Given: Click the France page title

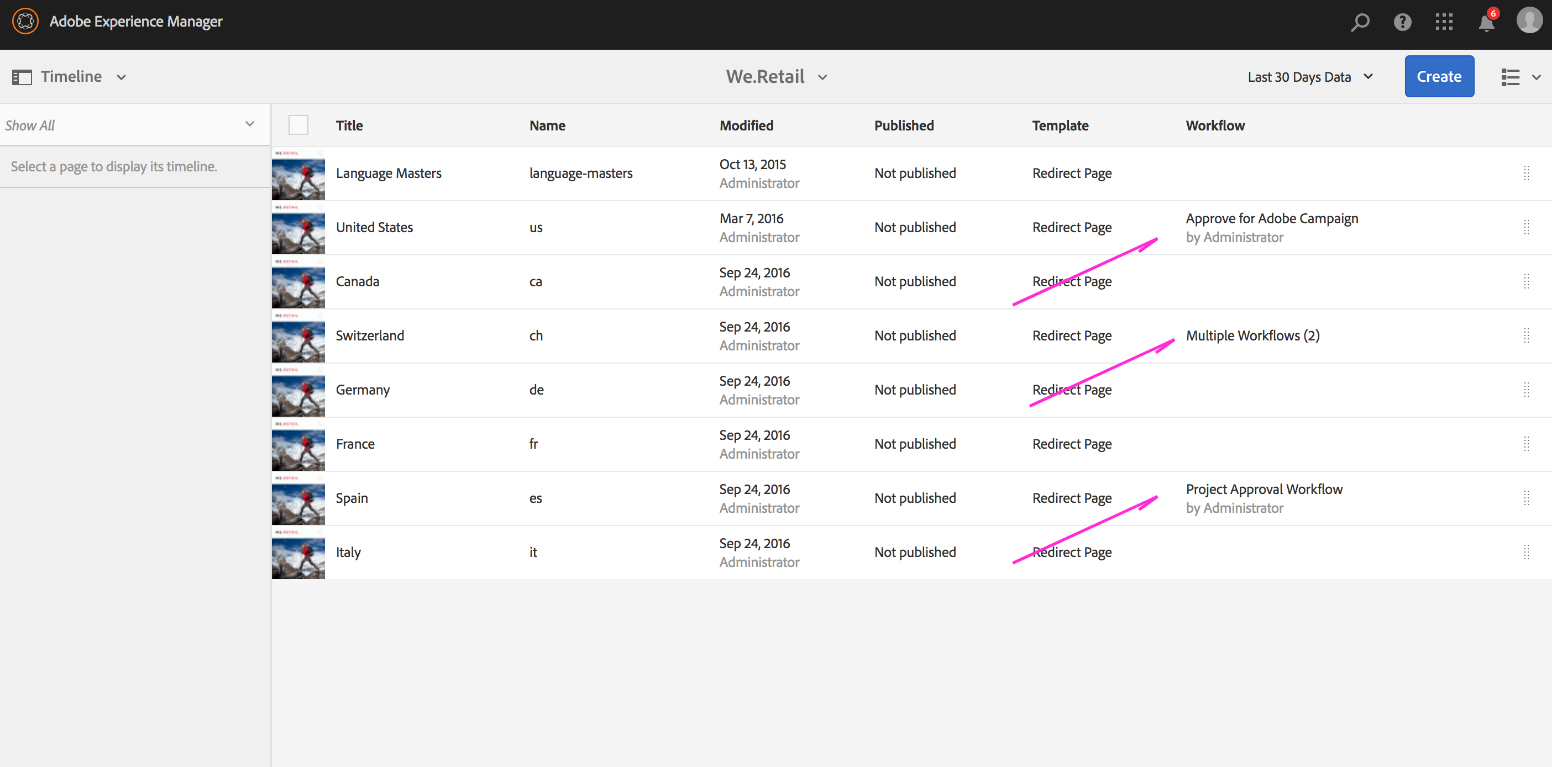Looking at the screenshot, I should 355,444.
